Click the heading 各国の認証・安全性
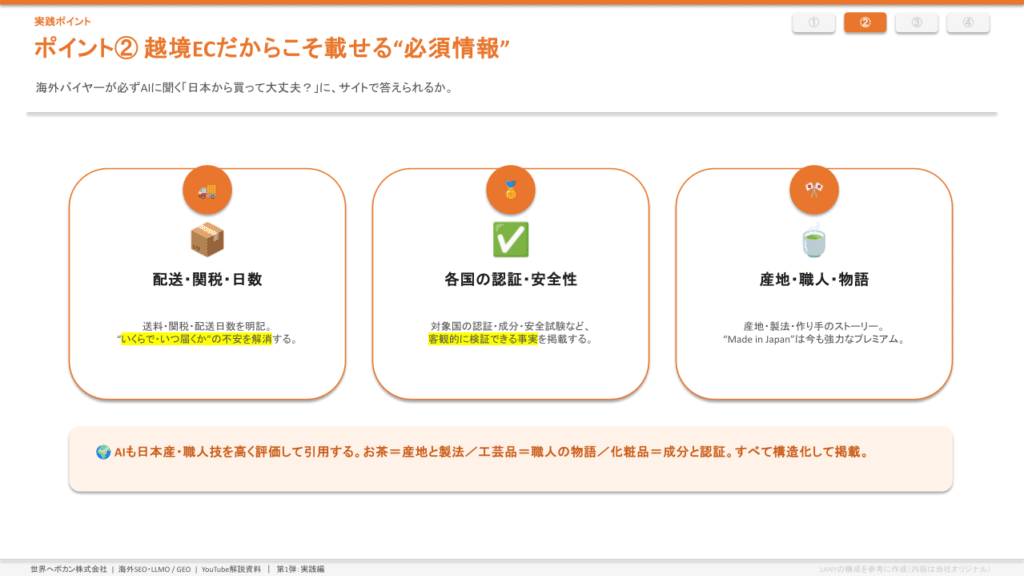The width and height of the screenshot is (1024, 576). (x=511, y=280)
